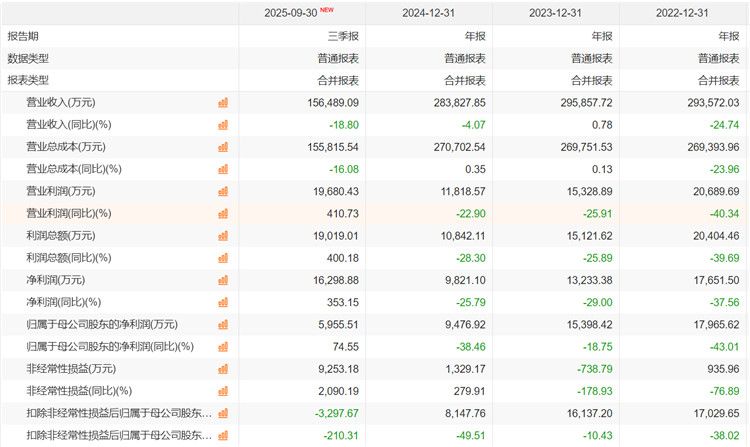Show chart for 归属于母公司股东的净利润(万元)
The width and height of the screenshot is (750, 447).
coord(224,324)
